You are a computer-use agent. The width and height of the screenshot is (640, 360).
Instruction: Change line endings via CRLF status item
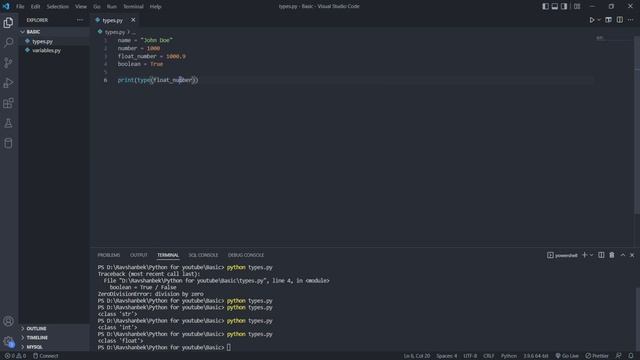tap(489, 356)
